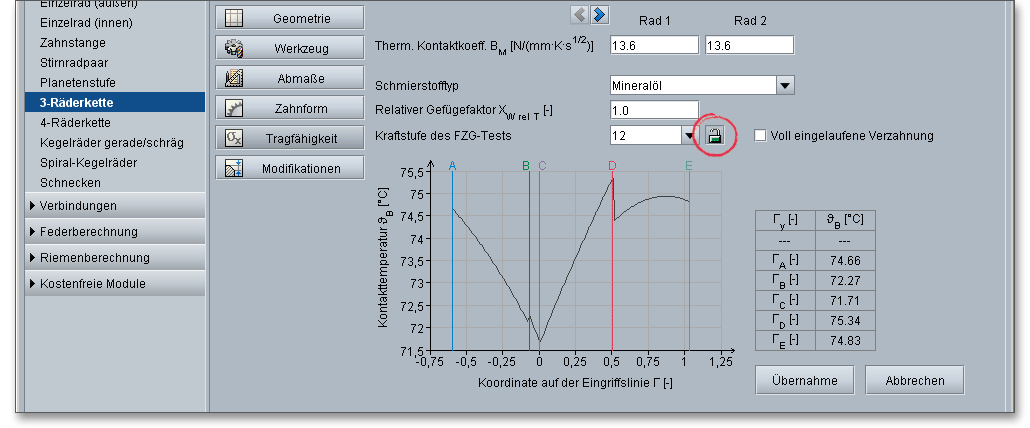
Task: Open the Kraftstufe des FZG-Tests dropdown
Action: [689, 136]
